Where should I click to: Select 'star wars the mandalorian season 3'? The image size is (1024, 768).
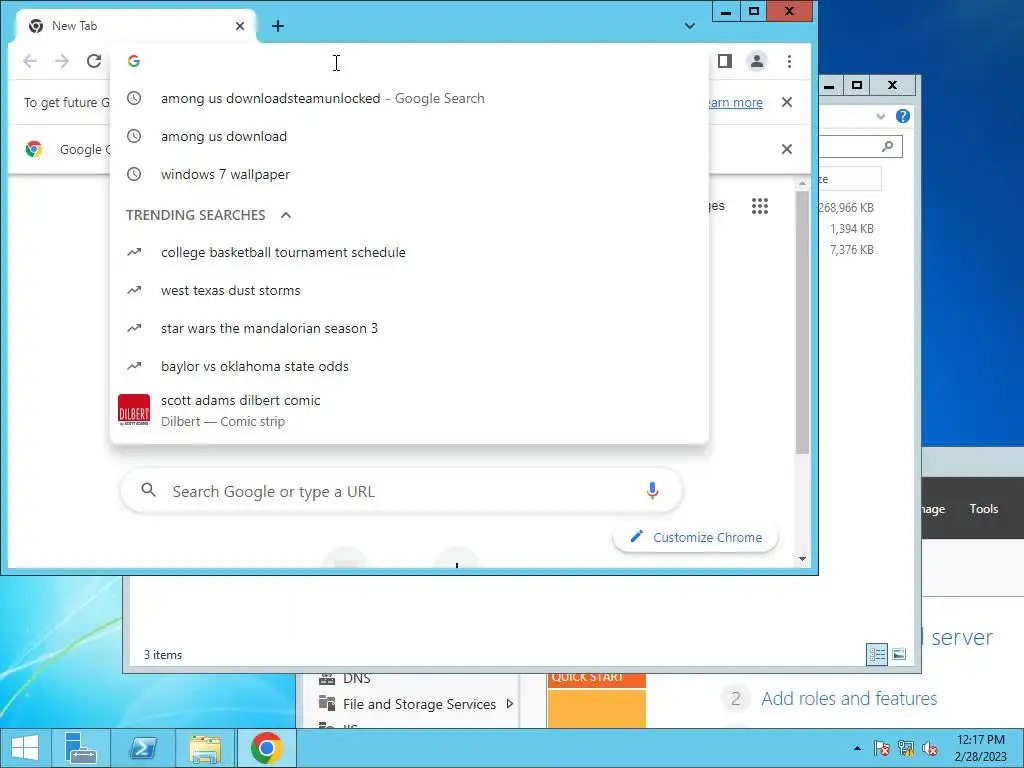pos(409,328)
